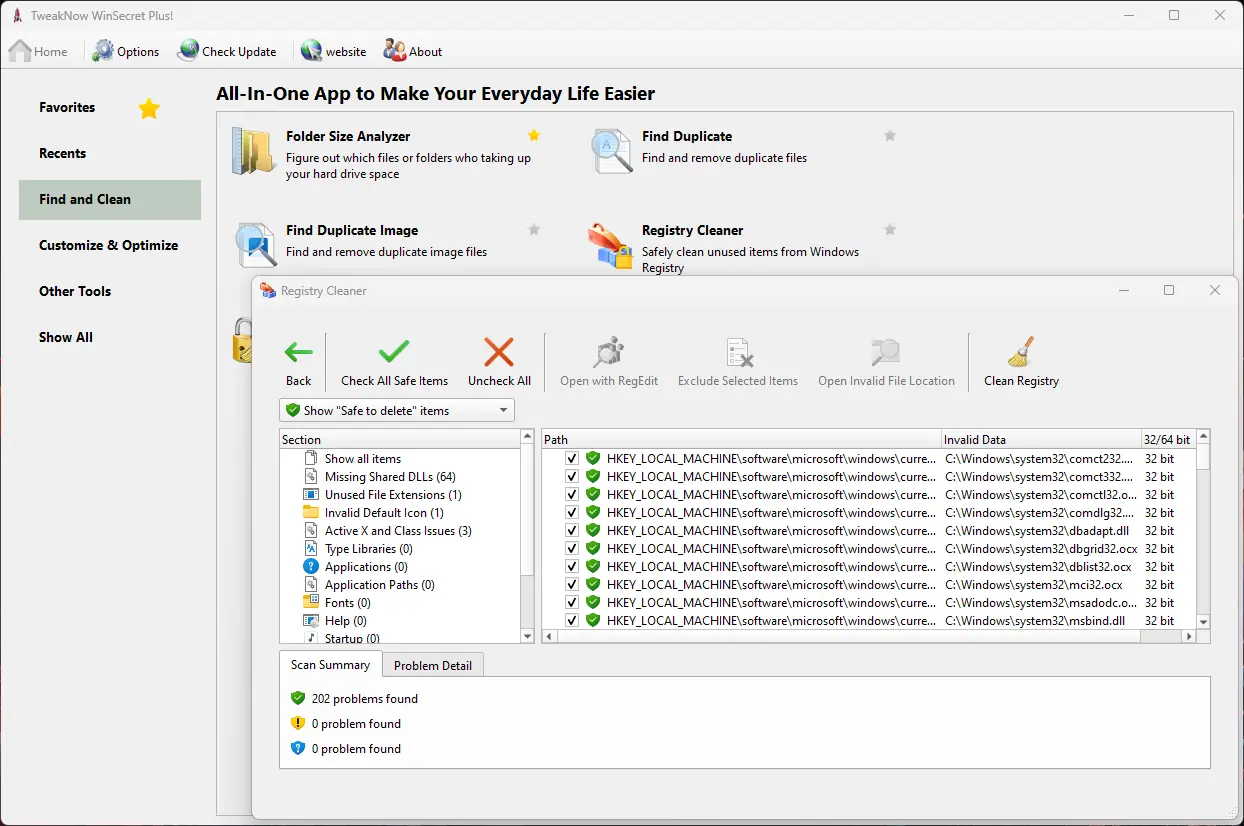
Task: Select Unused File Extensions (1) section
Action: coord(393,495)
